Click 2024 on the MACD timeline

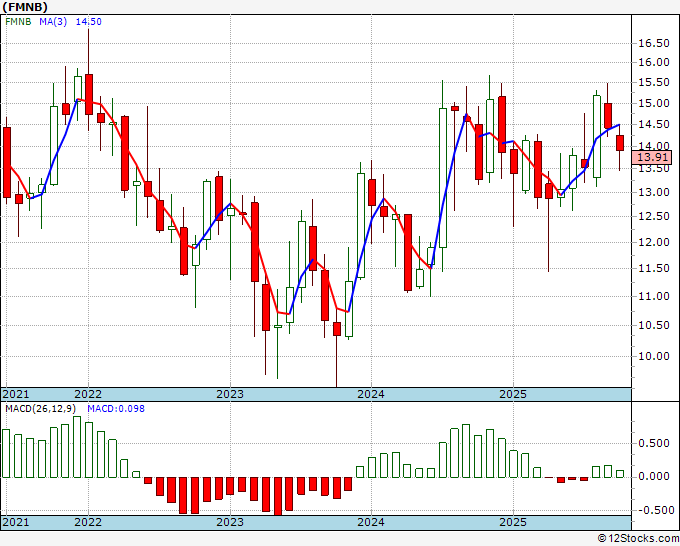371,522
